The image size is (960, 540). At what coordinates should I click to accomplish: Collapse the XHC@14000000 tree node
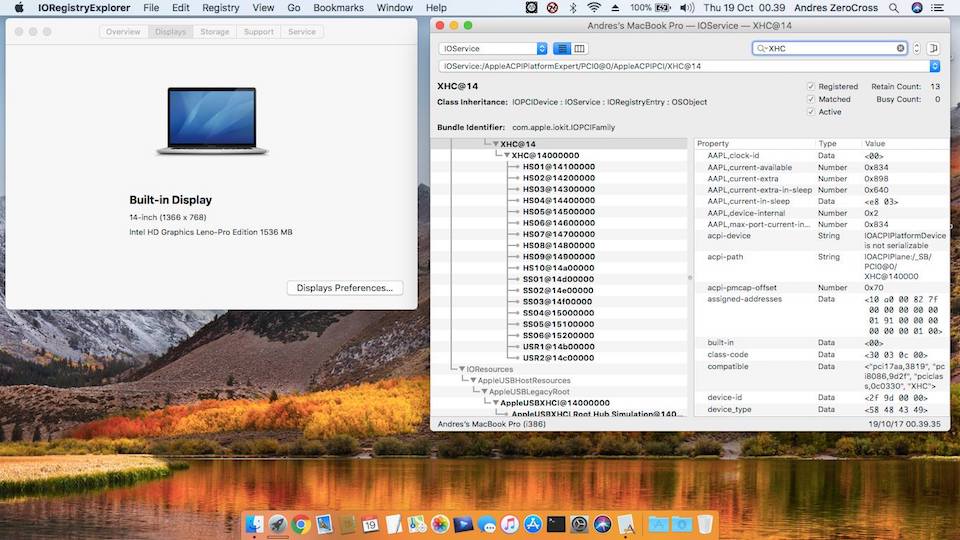coord(506,156)
